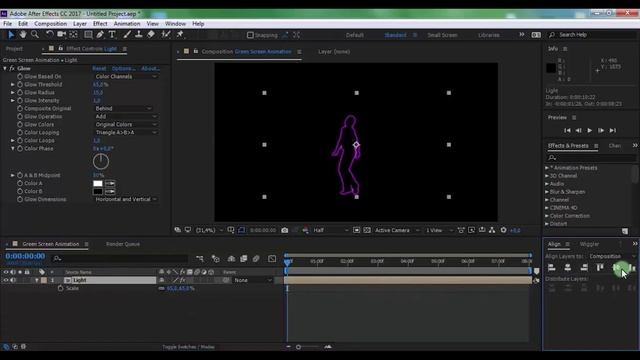640x360 pixels.
Task: Select the Standard workspace
Action: [x=395, y=35]
